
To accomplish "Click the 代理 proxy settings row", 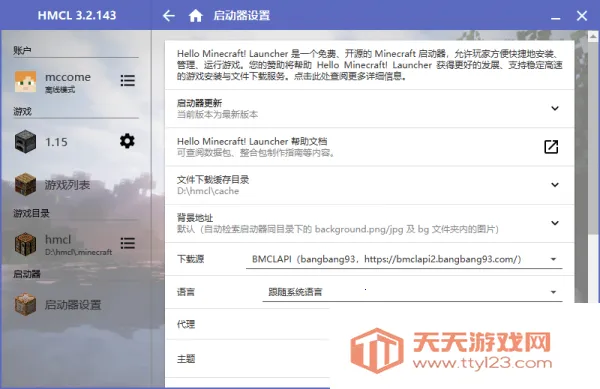I will point(247,324).
